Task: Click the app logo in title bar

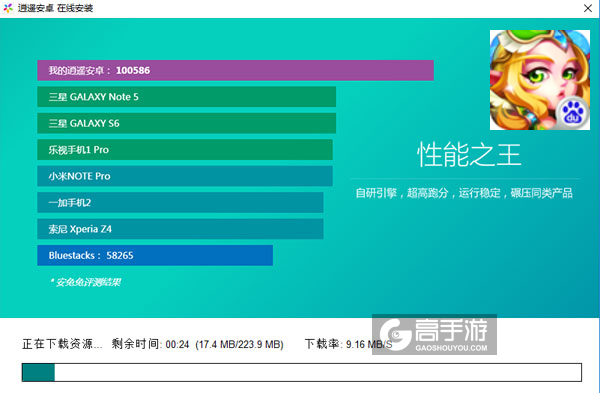Action: (8, 8)
